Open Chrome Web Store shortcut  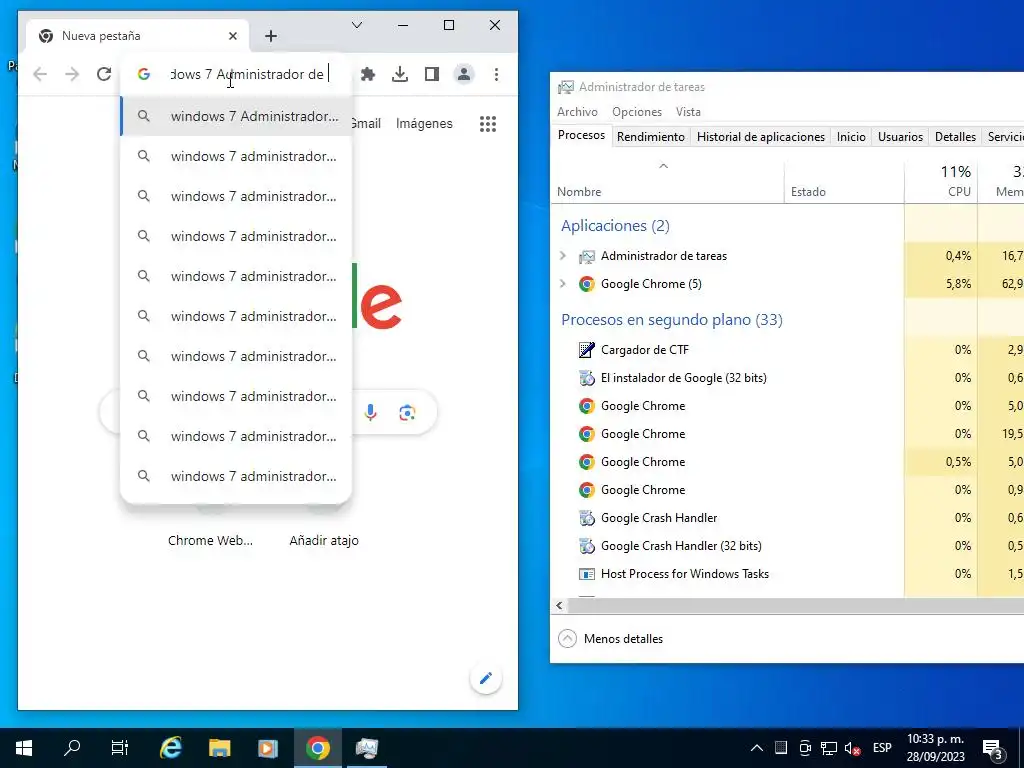210,540
